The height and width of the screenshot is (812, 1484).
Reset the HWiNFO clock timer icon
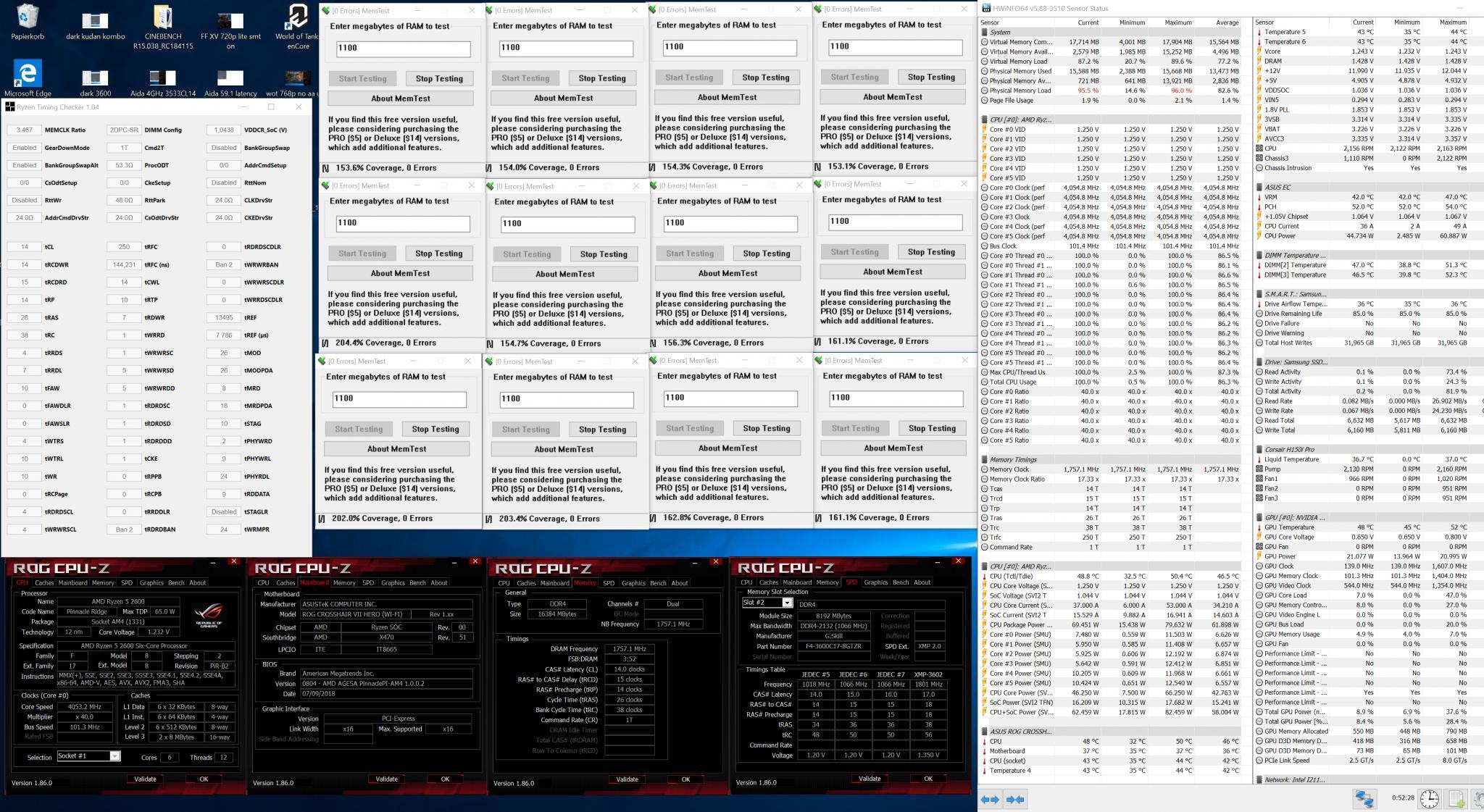pos(1429,798)
